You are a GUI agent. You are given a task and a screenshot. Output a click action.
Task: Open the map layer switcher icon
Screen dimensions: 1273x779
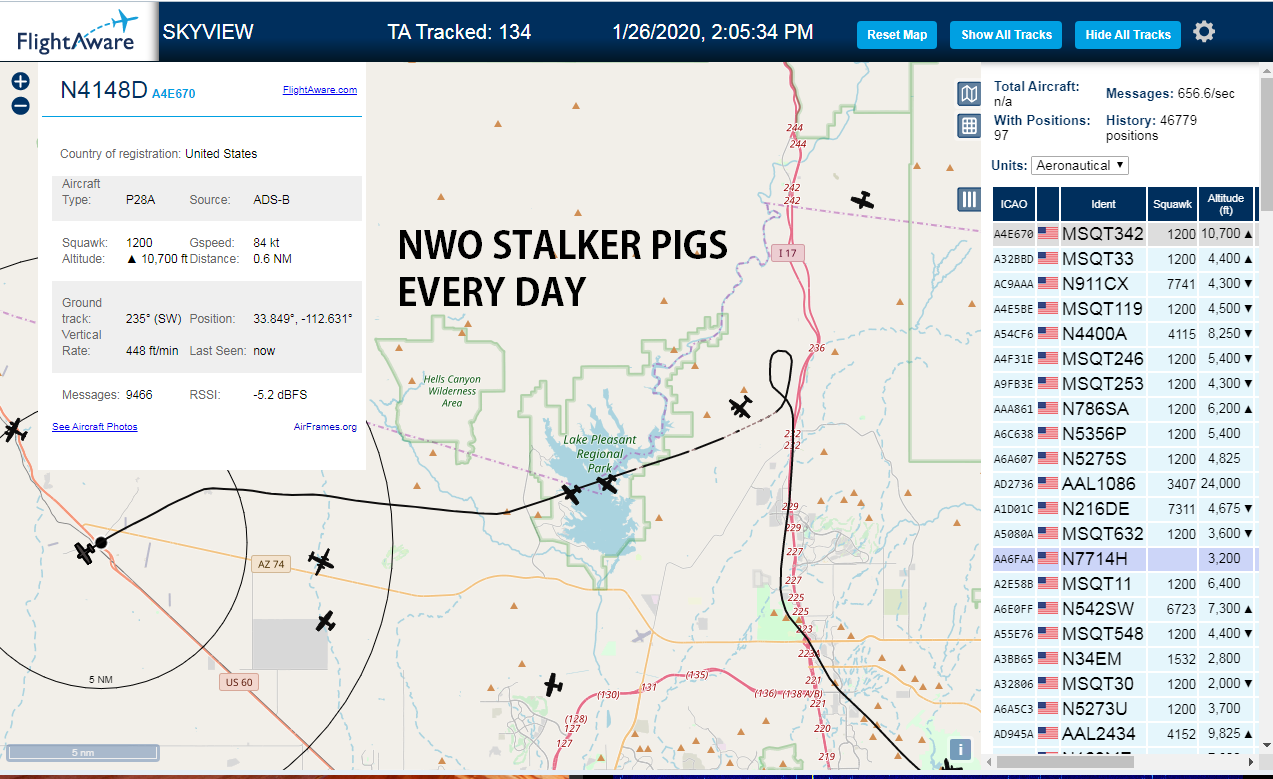(x=968, y=94)
